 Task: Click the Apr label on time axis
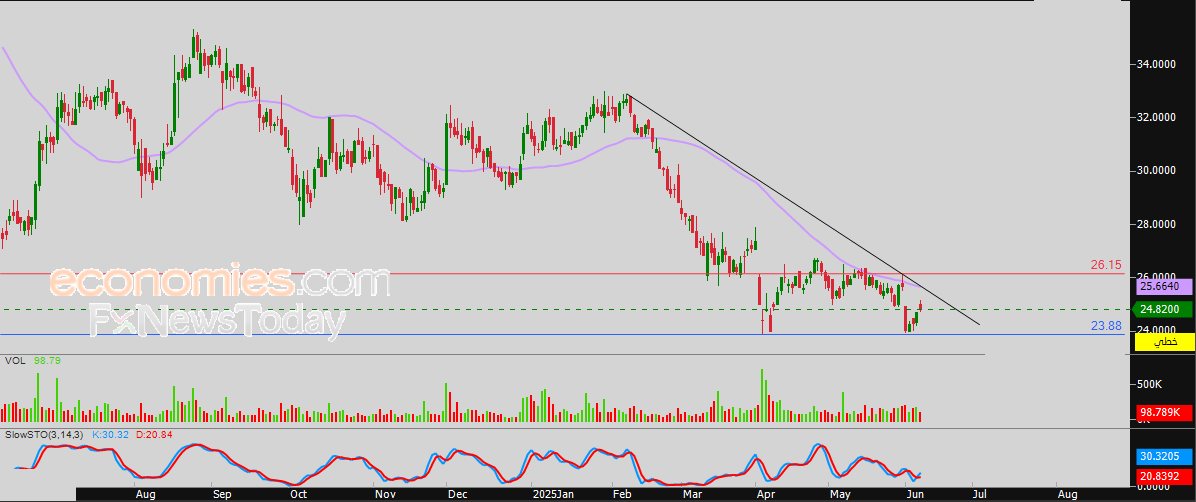coord(765,494)
